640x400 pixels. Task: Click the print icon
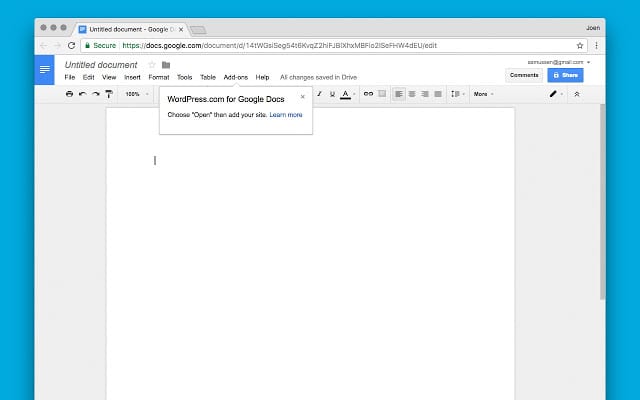tap(69, 94)
